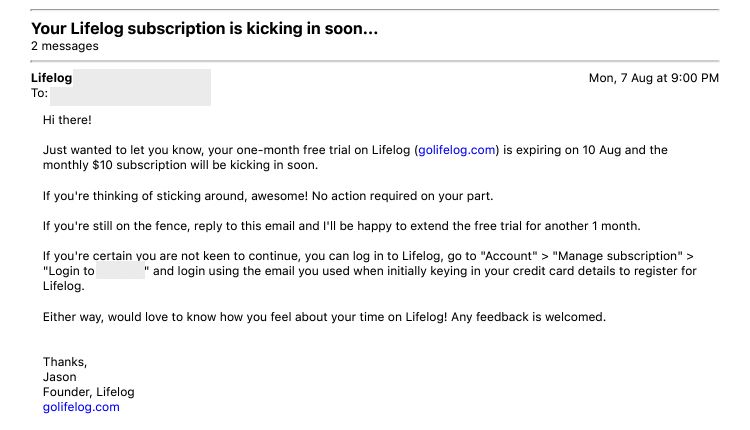Click the quoted "Manage subscription" text

pyautogui.click(x=618, y=256)
